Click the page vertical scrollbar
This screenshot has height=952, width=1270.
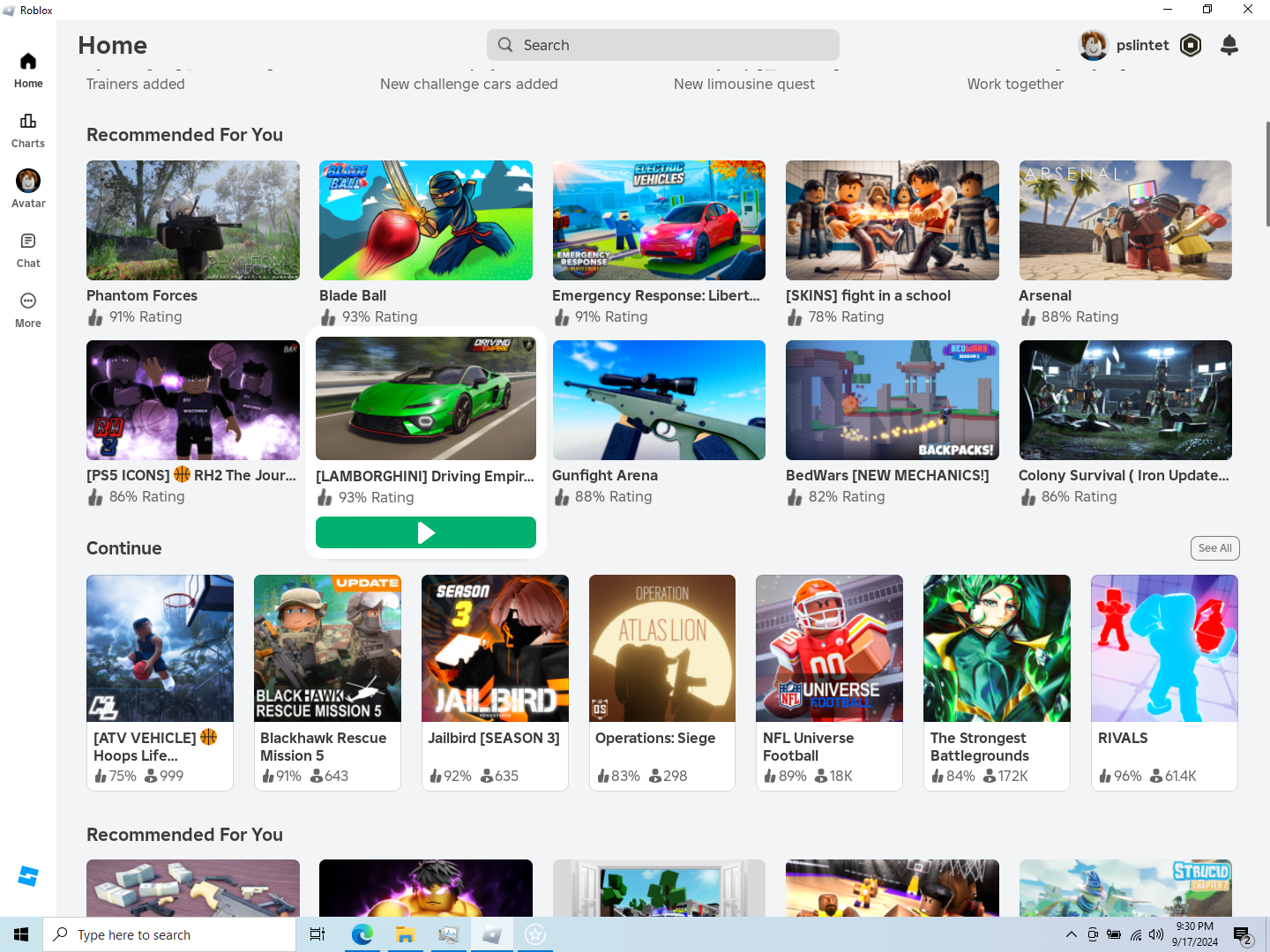click(1267, 174)
